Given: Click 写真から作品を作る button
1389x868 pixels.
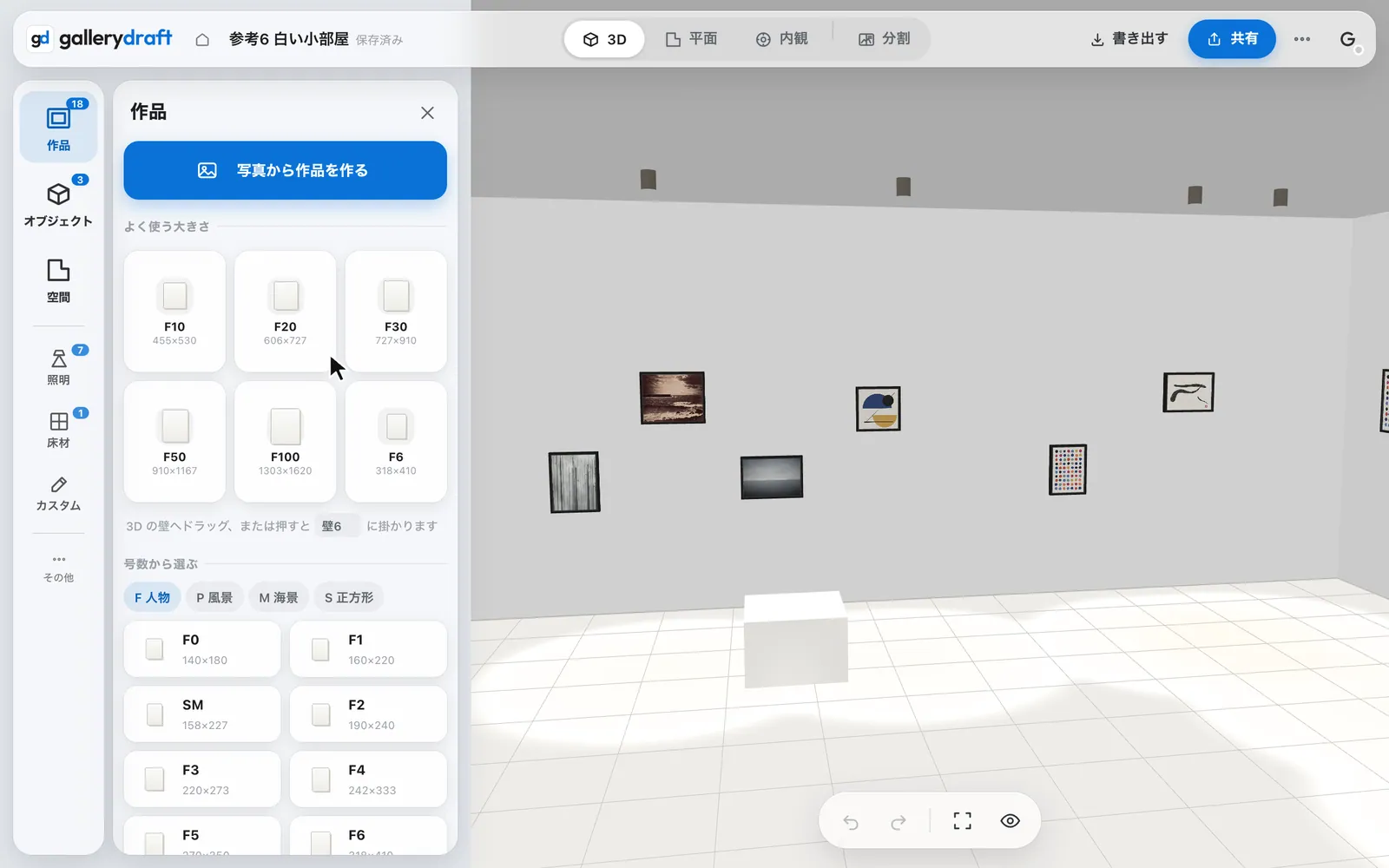Looking at the screenshot, I should click(286, 170).
